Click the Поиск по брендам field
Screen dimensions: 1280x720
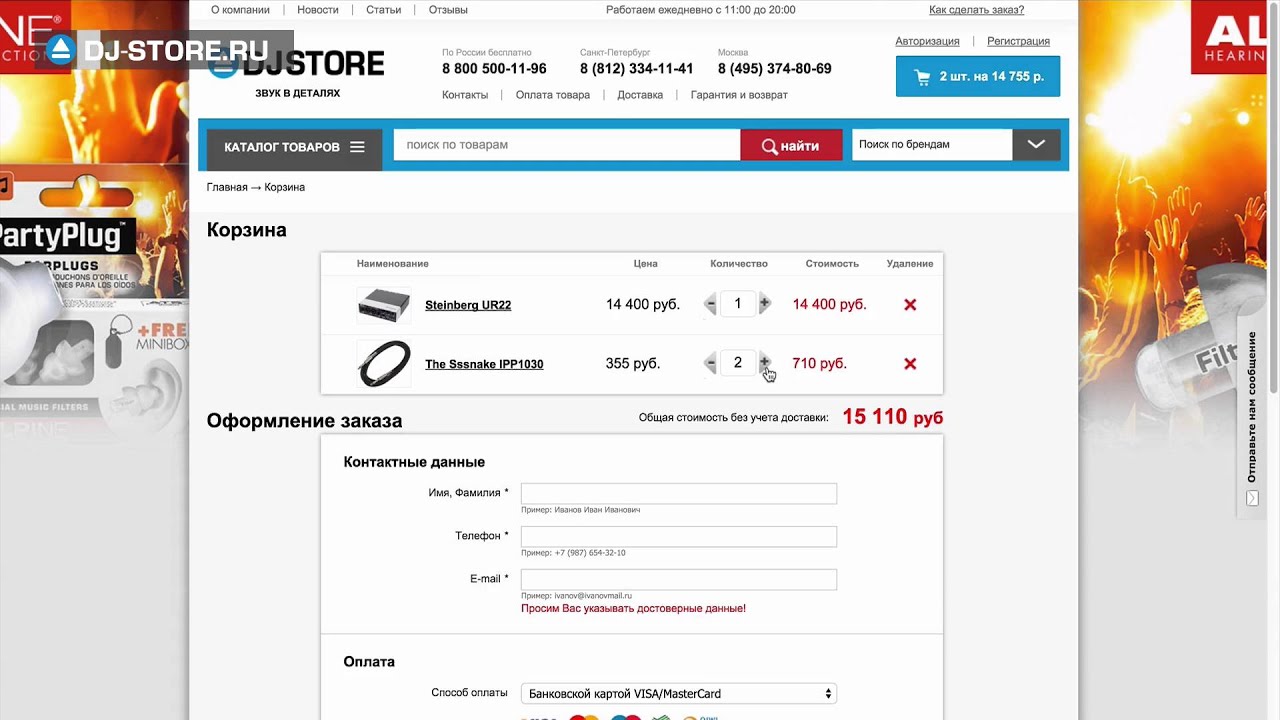point(932,144)
